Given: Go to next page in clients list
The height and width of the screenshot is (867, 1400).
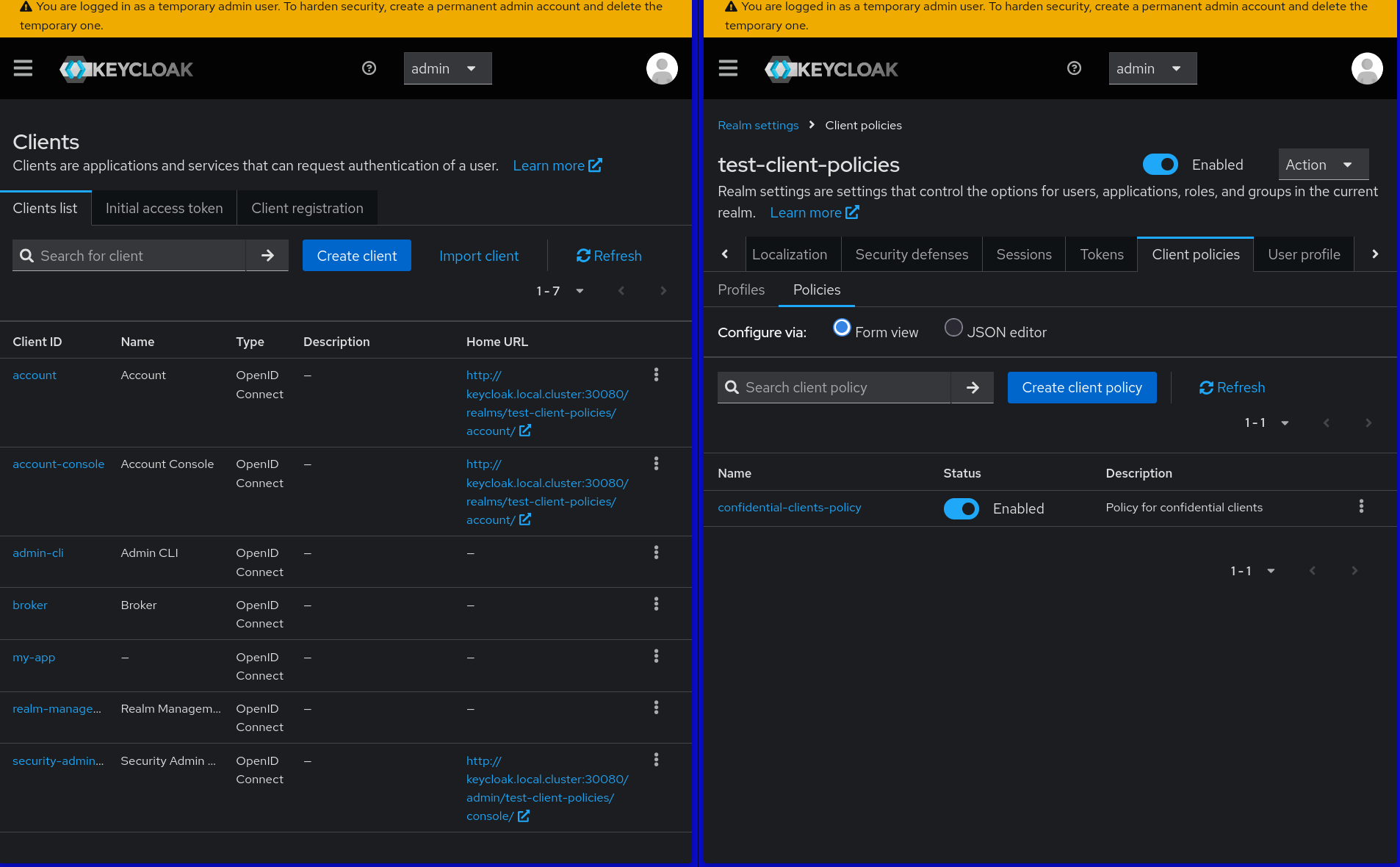Looking at the screenshot, I should coord(663,291).
